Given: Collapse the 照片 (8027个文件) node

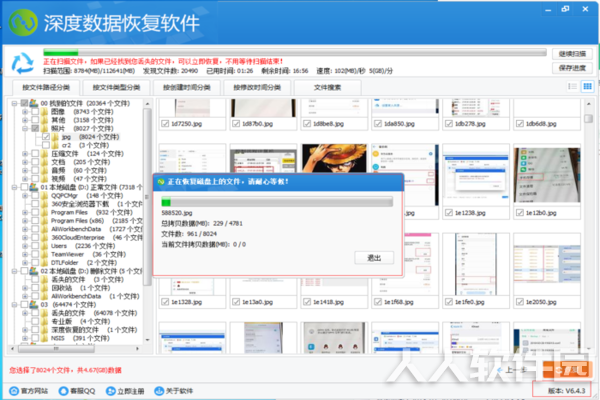Looking at the screenshot, I should click(x=25, y=129).
